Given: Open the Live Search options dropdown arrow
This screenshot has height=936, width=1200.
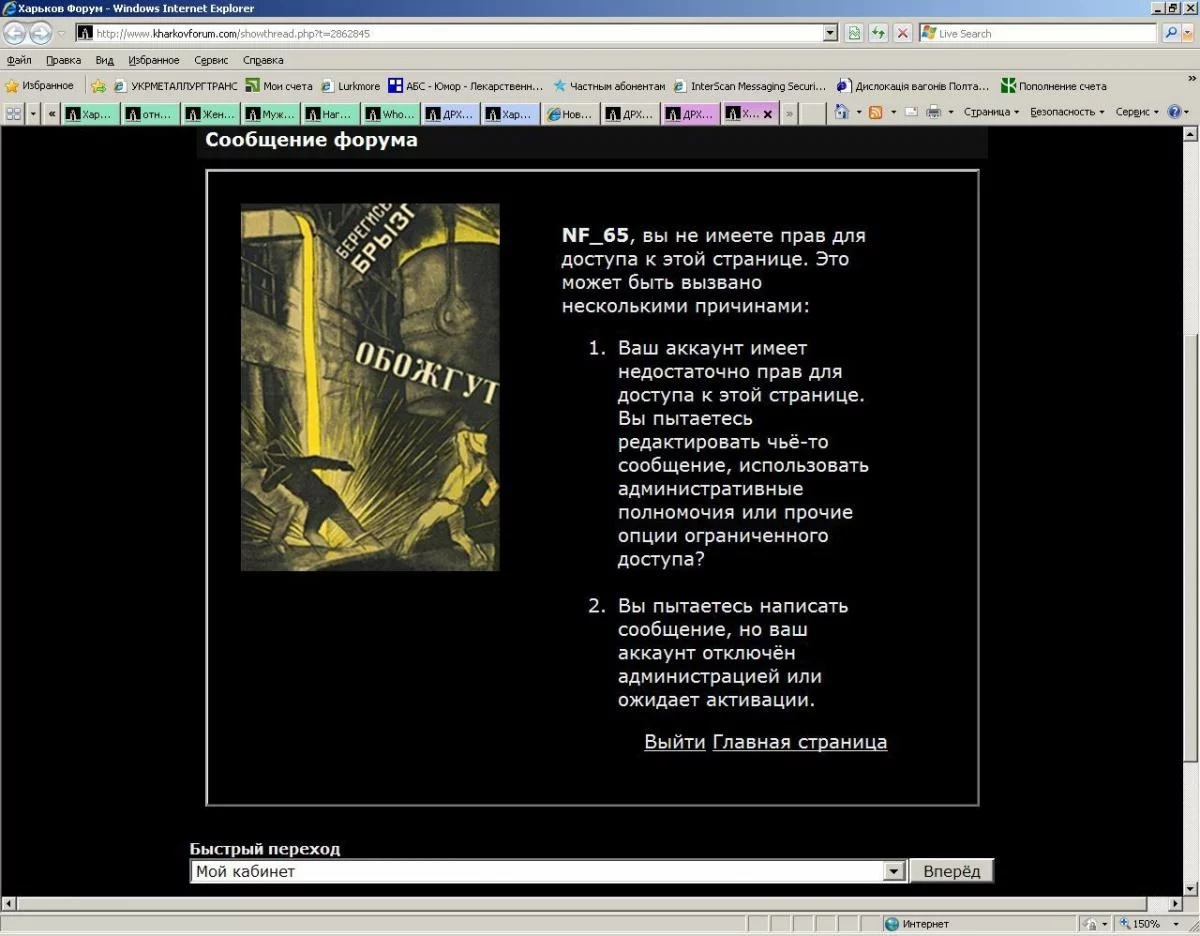Looking at the screenshot, I should click(x=1188, y=33).
